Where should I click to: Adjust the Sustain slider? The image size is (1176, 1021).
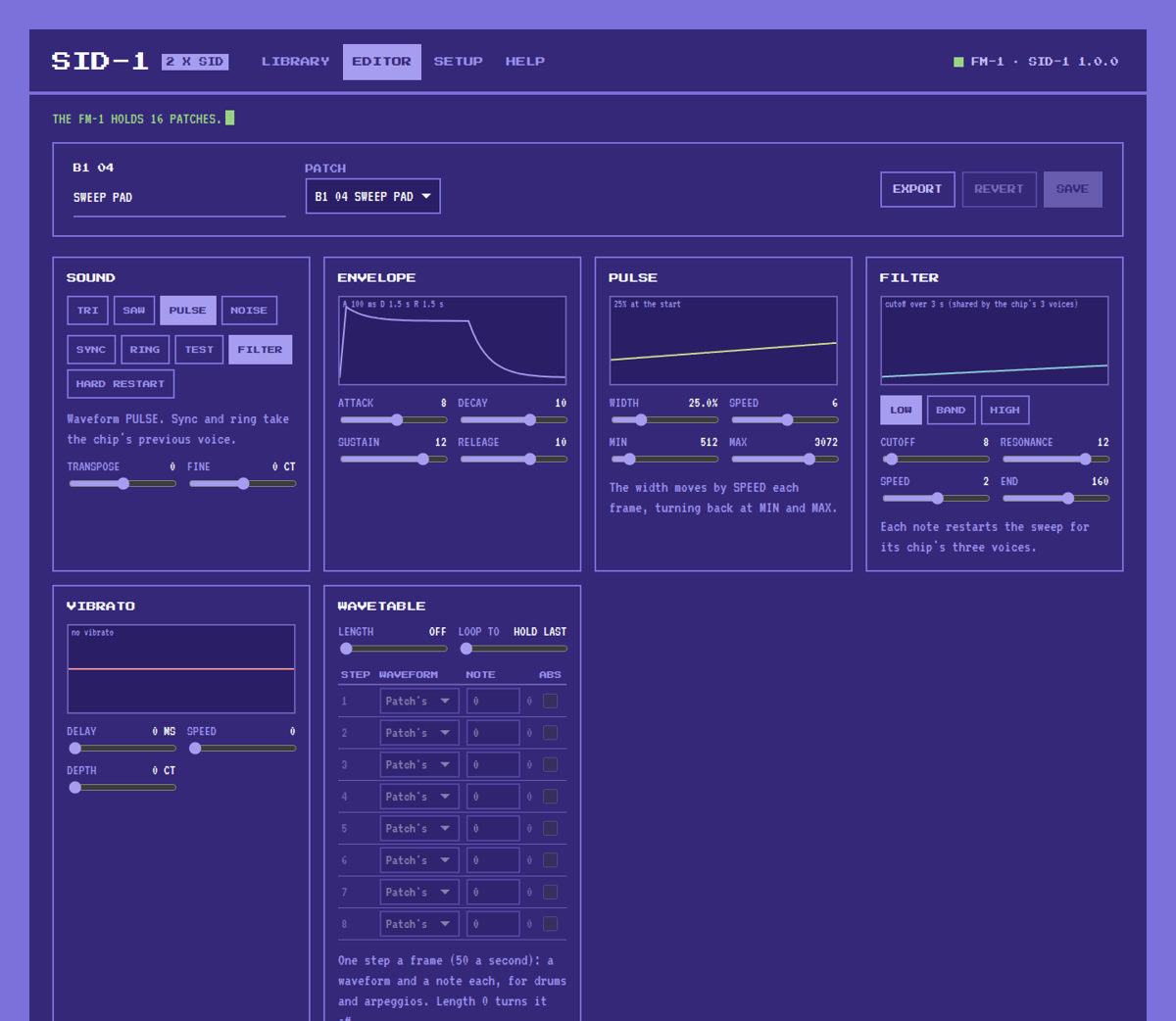pyautogui.click(x=394, y=459)
